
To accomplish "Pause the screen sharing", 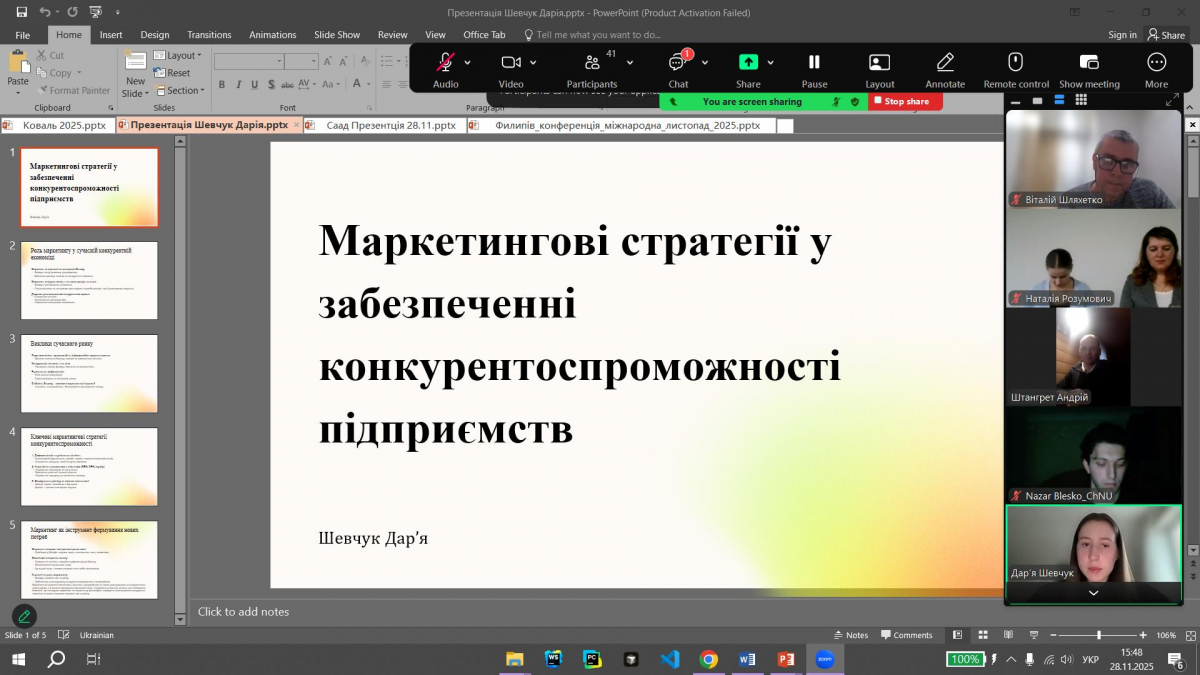I will tap(814, 62).
